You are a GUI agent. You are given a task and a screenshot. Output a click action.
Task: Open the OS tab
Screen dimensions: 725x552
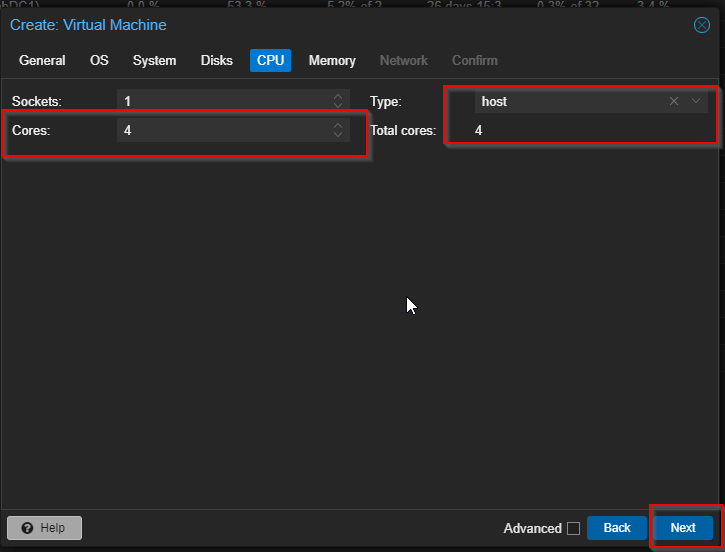(x=99, y=61)
